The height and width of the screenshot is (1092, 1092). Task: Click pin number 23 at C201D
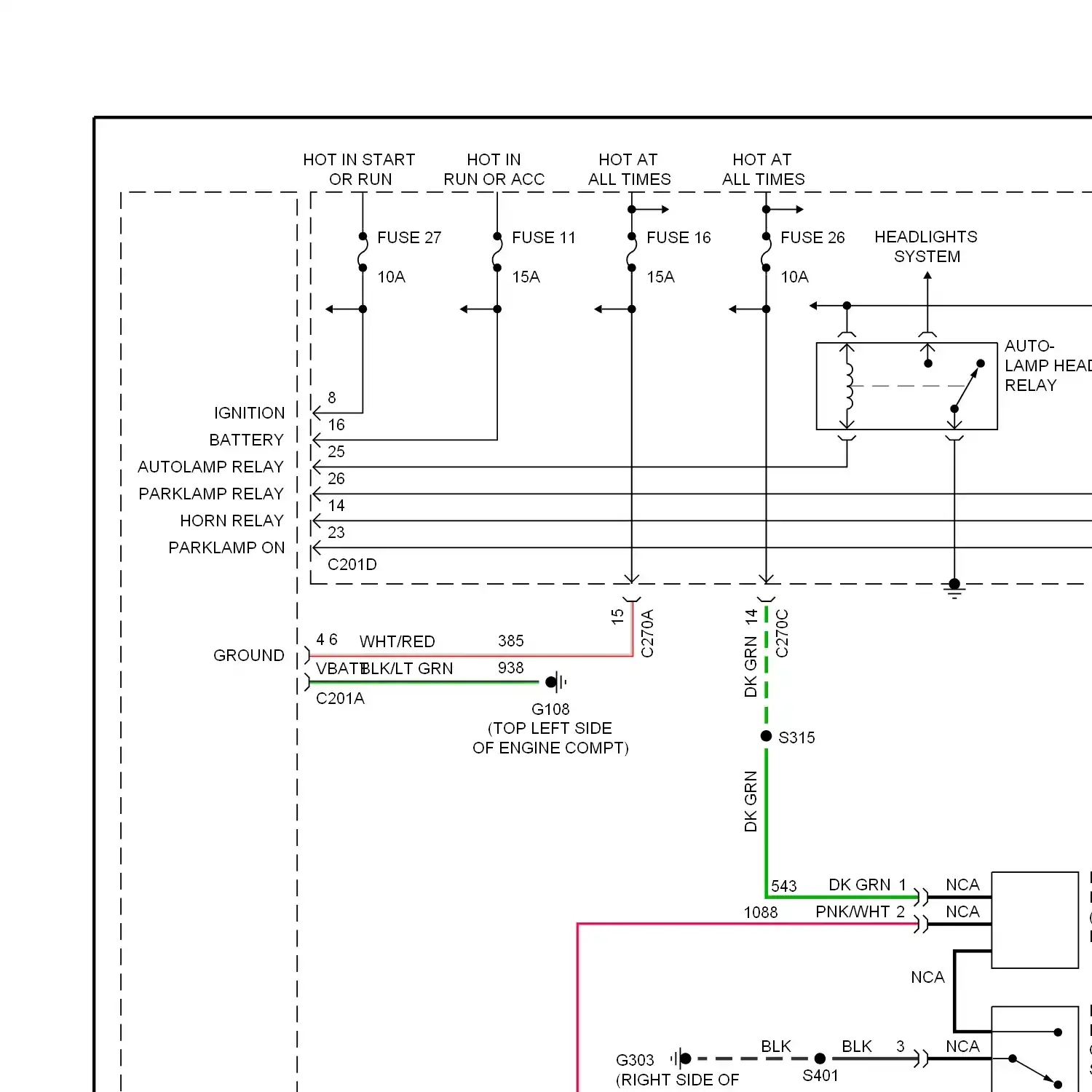(336, 533)
